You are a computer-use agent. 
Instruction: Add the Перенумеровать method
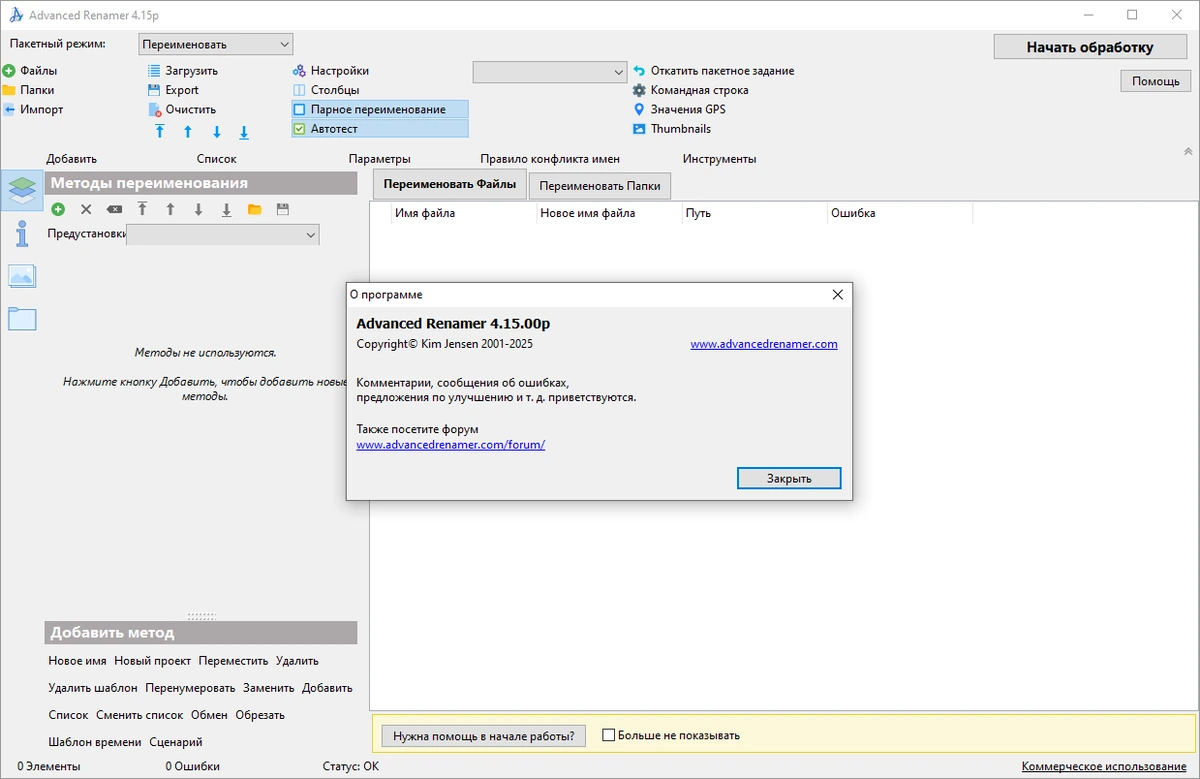(x=190, y=688)
